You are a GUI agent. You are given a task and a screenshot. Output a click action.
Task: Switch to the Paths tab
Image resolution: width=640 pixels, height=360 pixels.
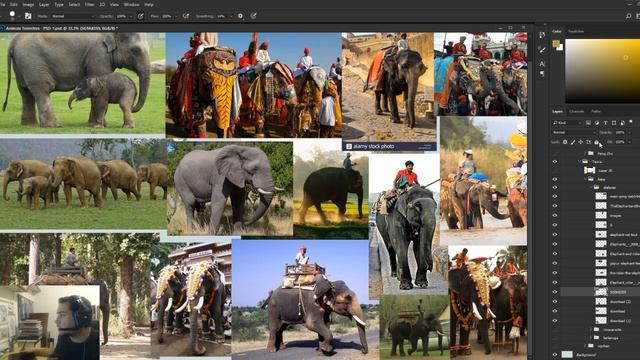[596, 111]
